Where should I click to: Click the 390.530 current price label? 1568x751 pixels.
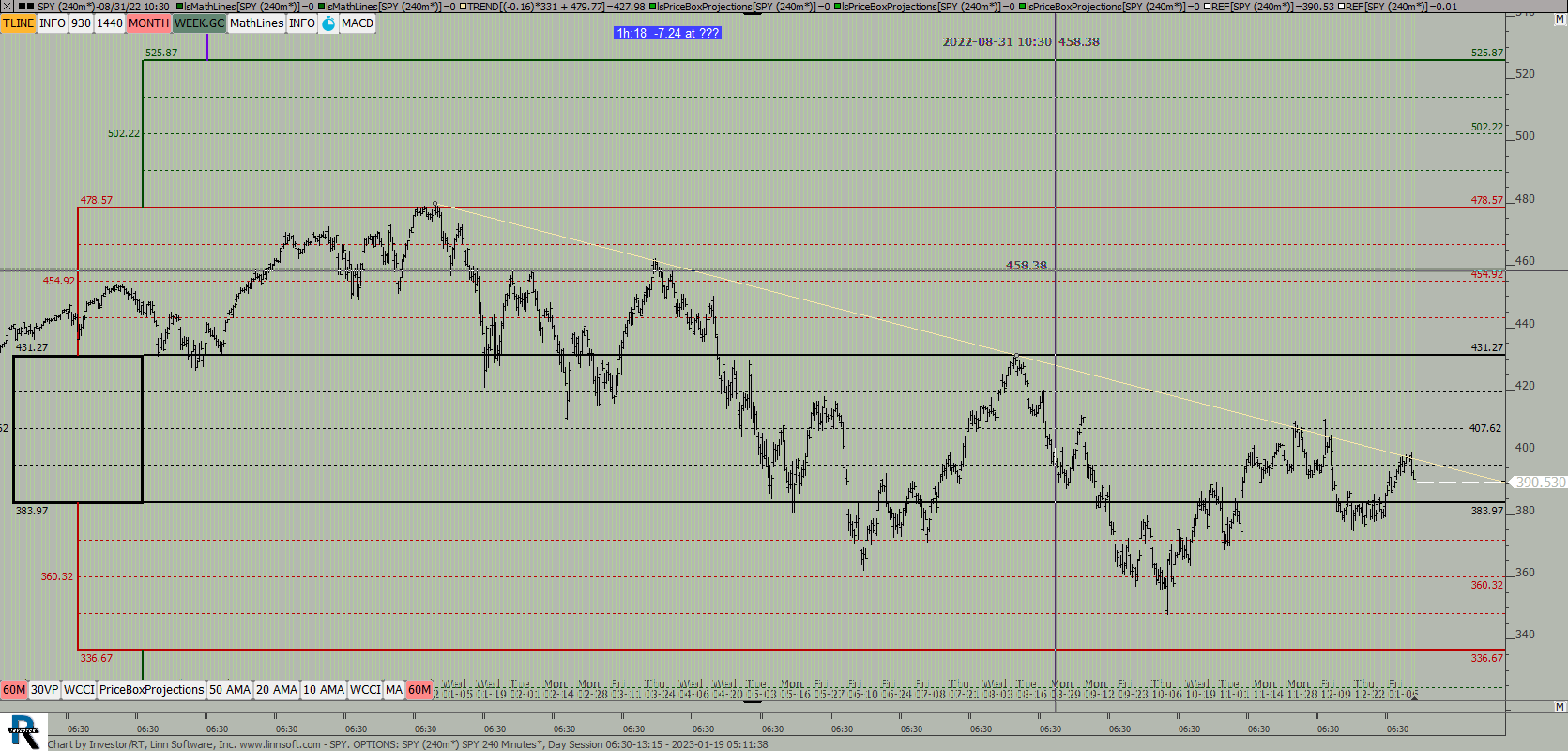point(1540,483)
